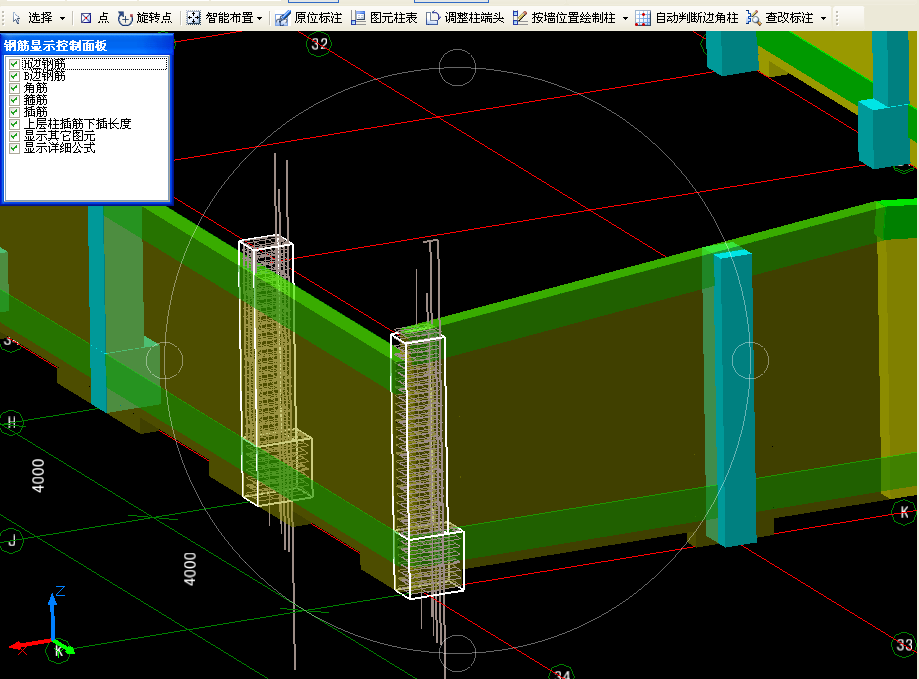This screenshot has height=679, width=919.
Task: Click the 调整柱端头 toolbar label
Action: (474, 18)
